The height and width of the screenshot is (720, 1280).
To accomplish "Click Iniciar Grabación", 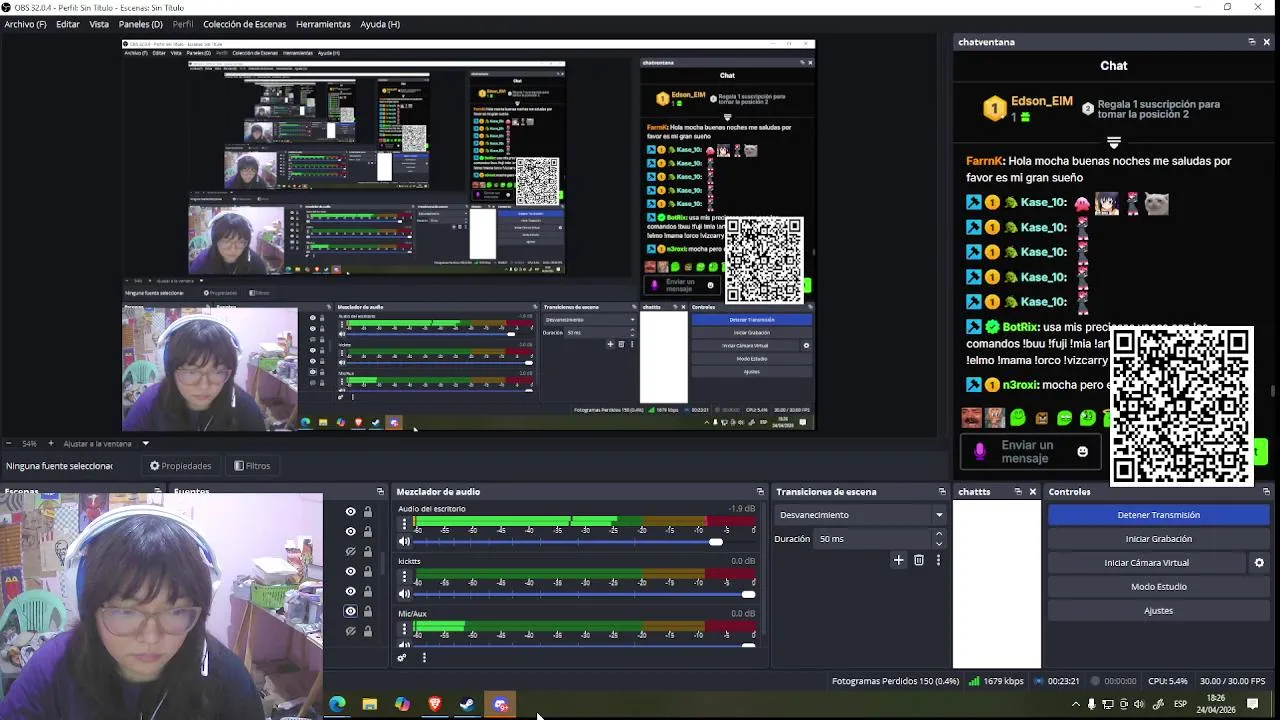I will coord(1158,539).
